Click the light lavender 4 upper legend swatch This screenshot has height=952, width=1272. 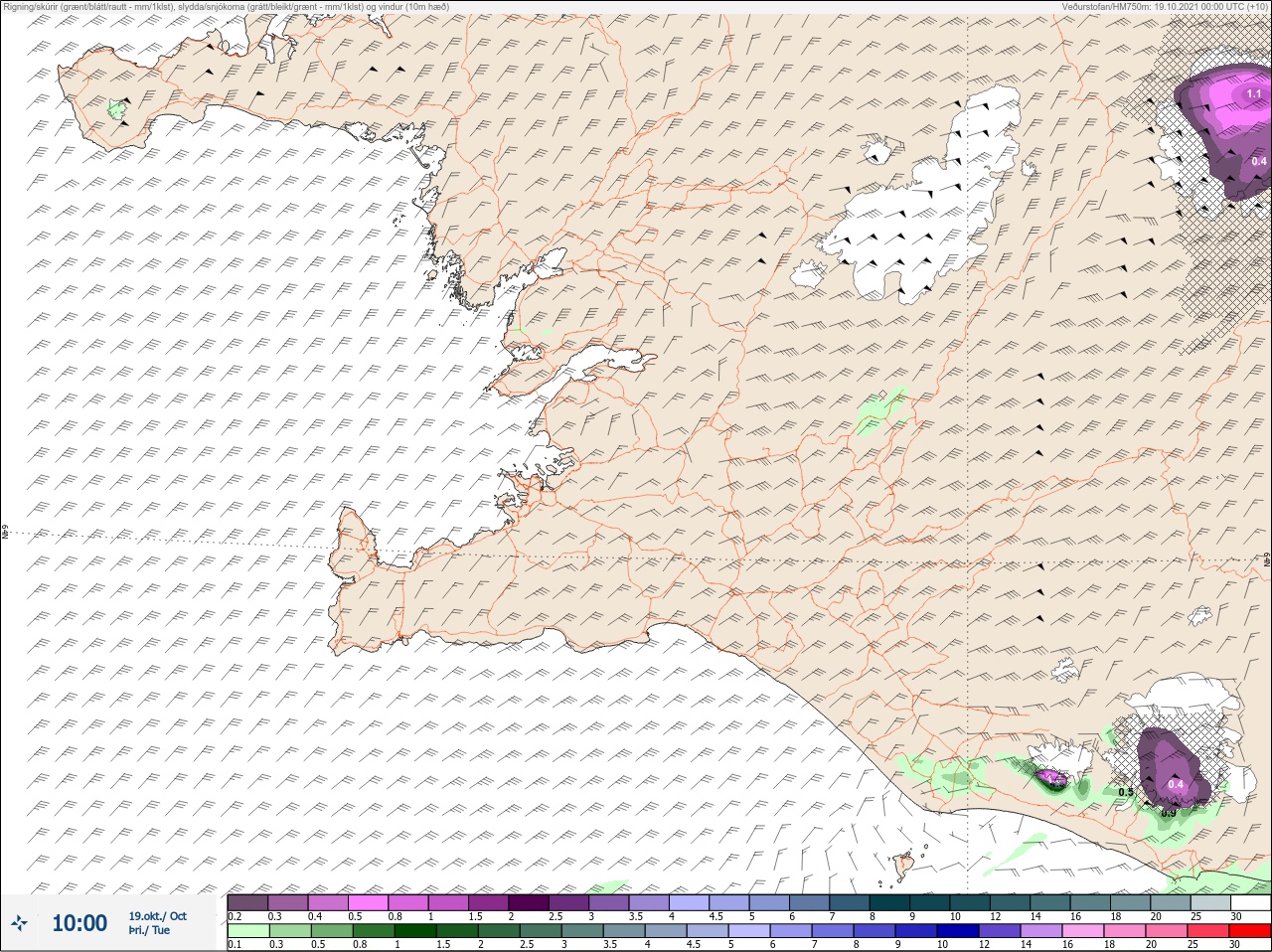pyautogui.click(x=689, y=902)
